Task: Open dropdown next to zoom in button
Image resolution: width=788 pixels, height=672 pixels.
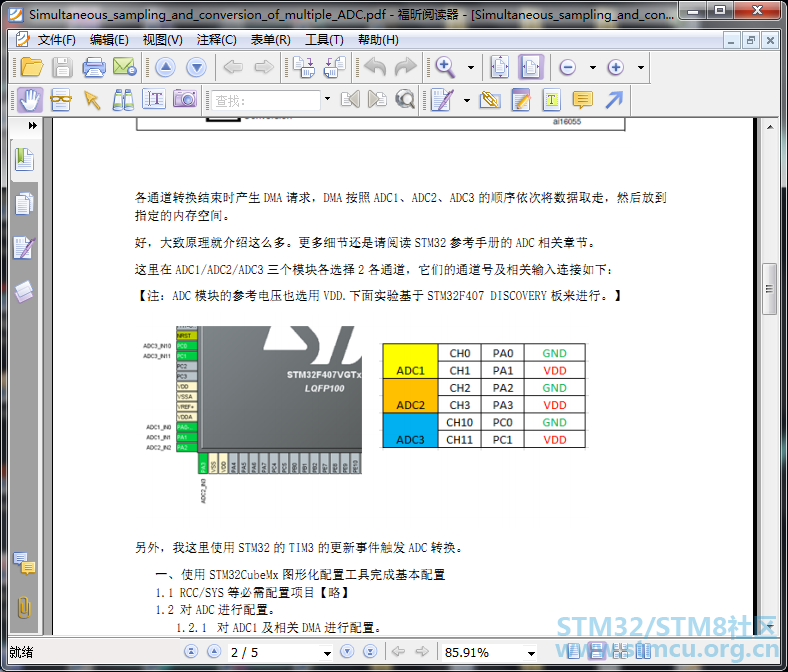Action: coord(641,67)
